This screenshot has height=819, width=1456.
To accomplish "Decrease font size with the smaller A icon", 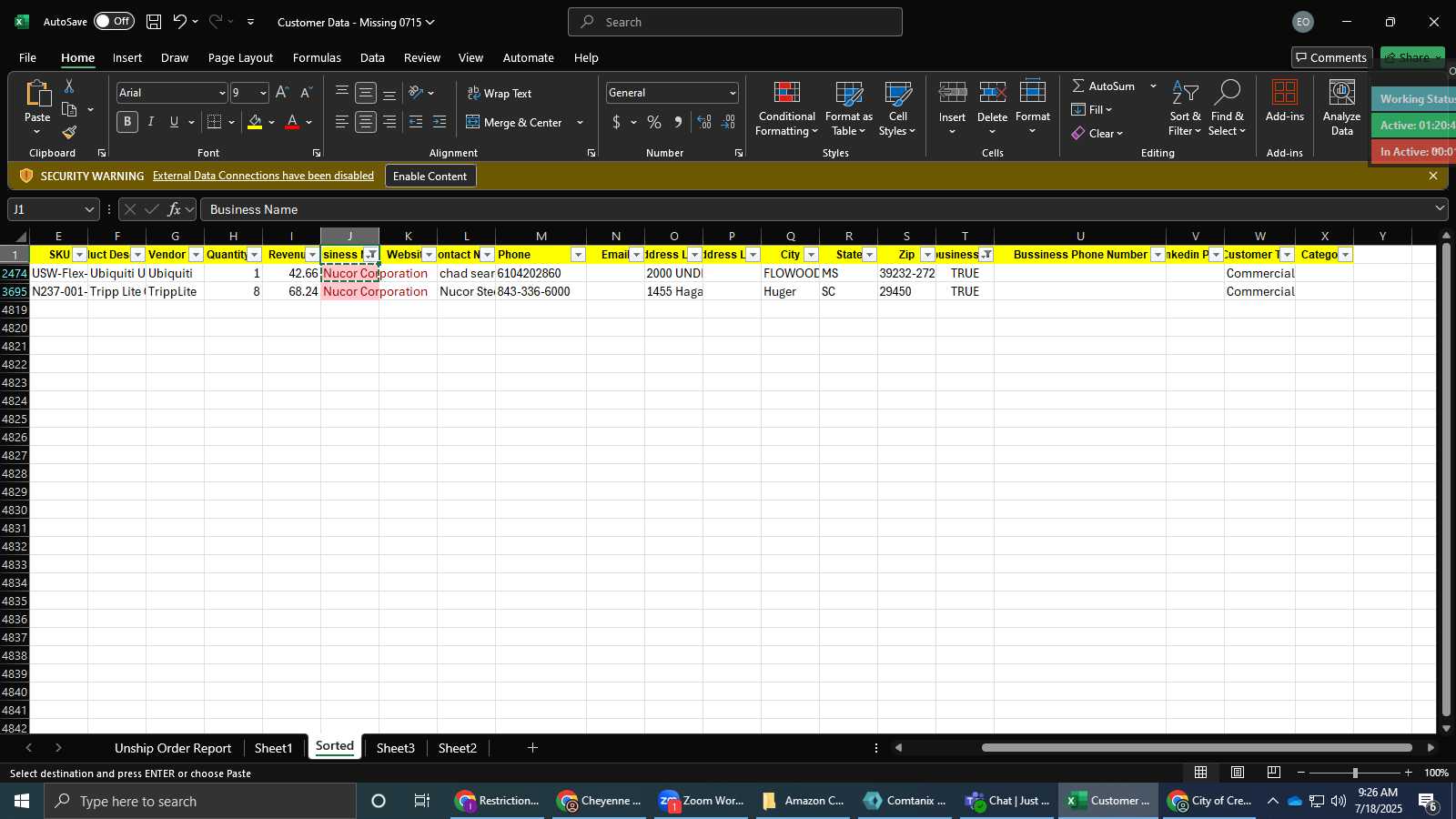I will [306, 93].
